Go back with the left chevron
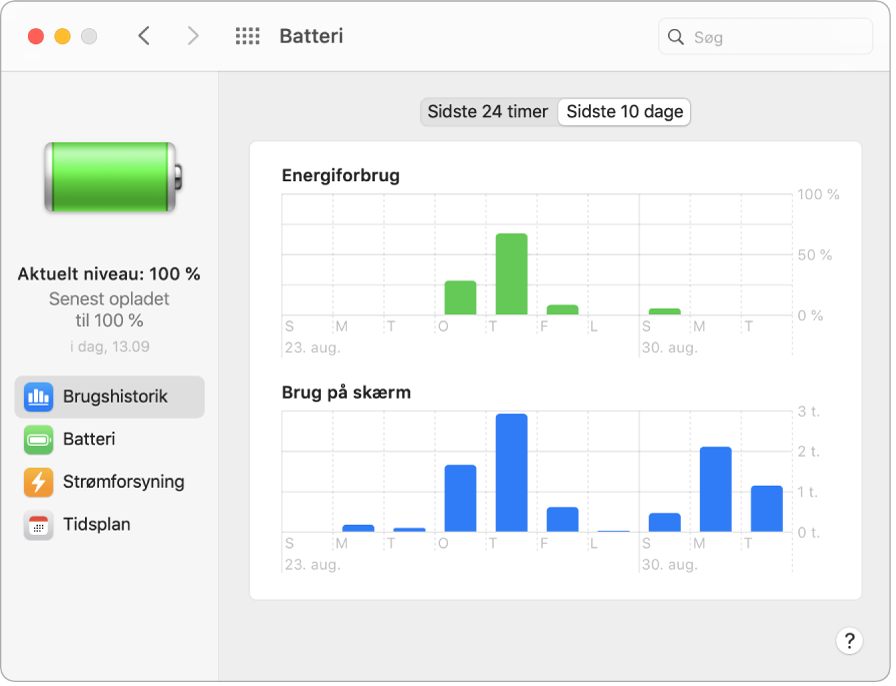 click(144, 37)
